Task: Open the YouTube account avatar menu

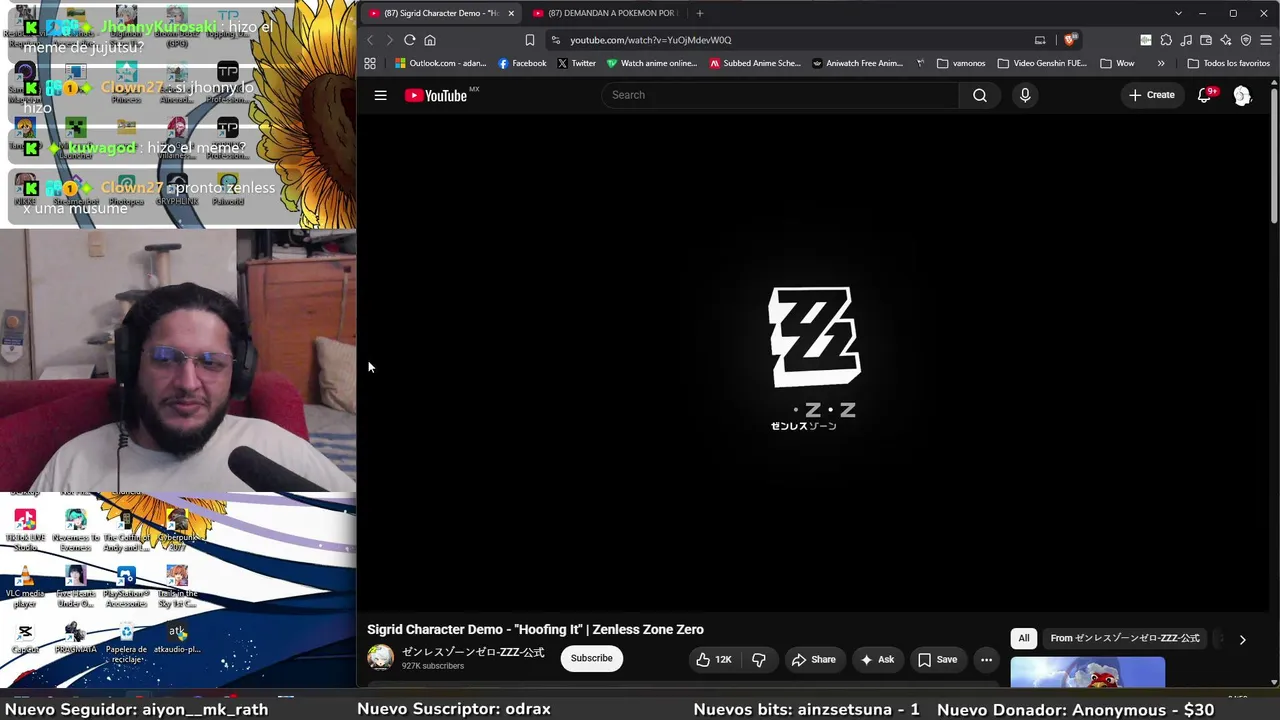Action: click(1242, 95)
